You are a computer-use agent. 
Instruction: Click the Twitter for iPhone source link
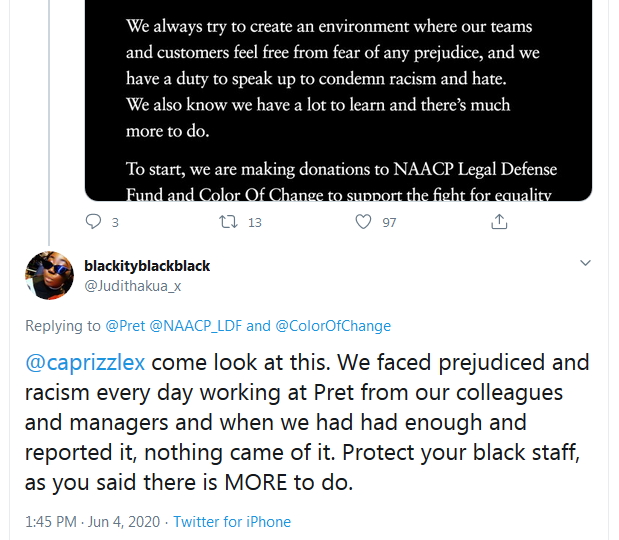click(232, 522)
